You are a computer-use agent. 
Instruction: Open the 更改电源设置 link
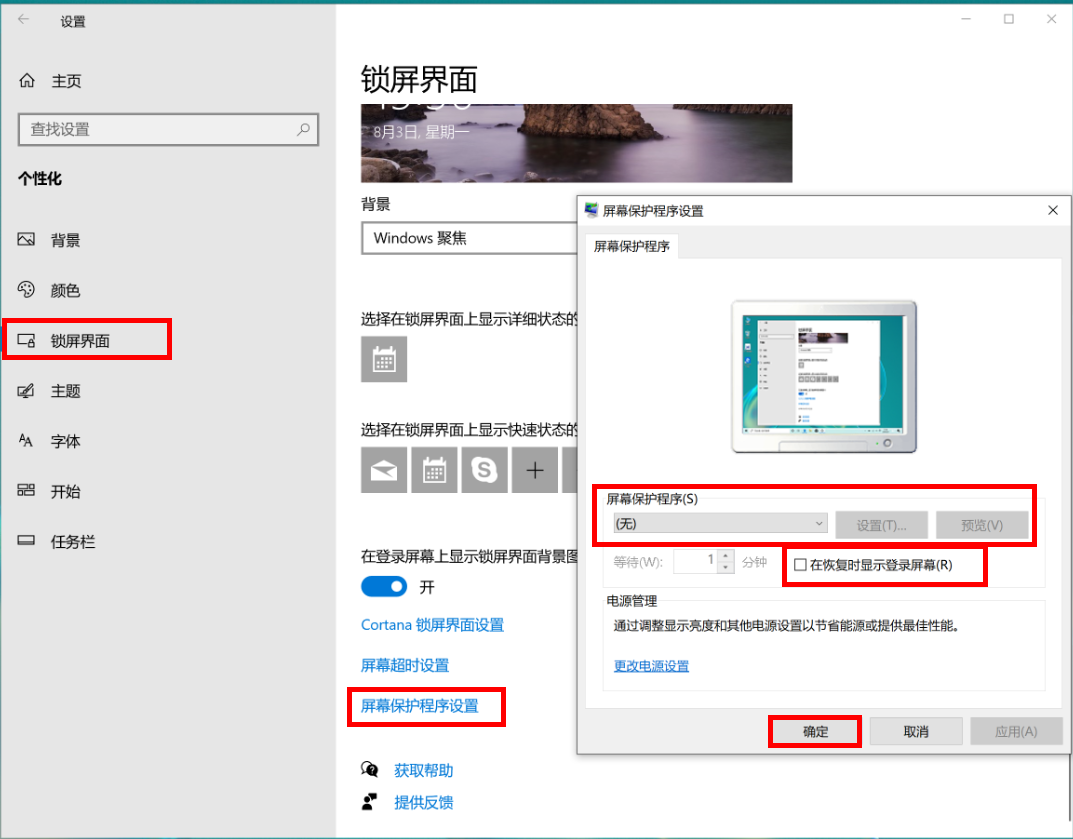[651, 666]
